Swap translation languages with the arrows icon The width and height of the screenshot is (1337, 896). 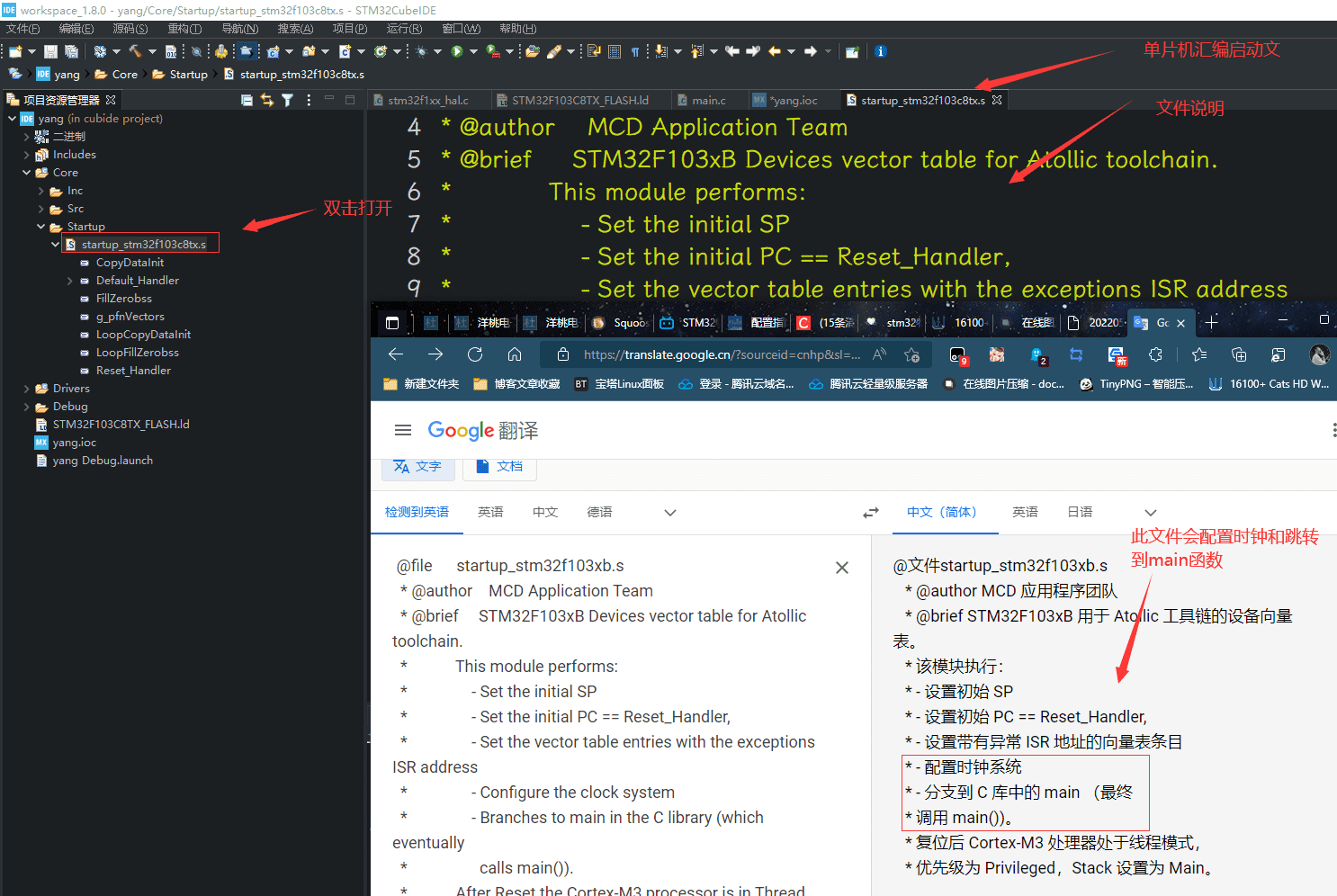click(x=870, y=513)
